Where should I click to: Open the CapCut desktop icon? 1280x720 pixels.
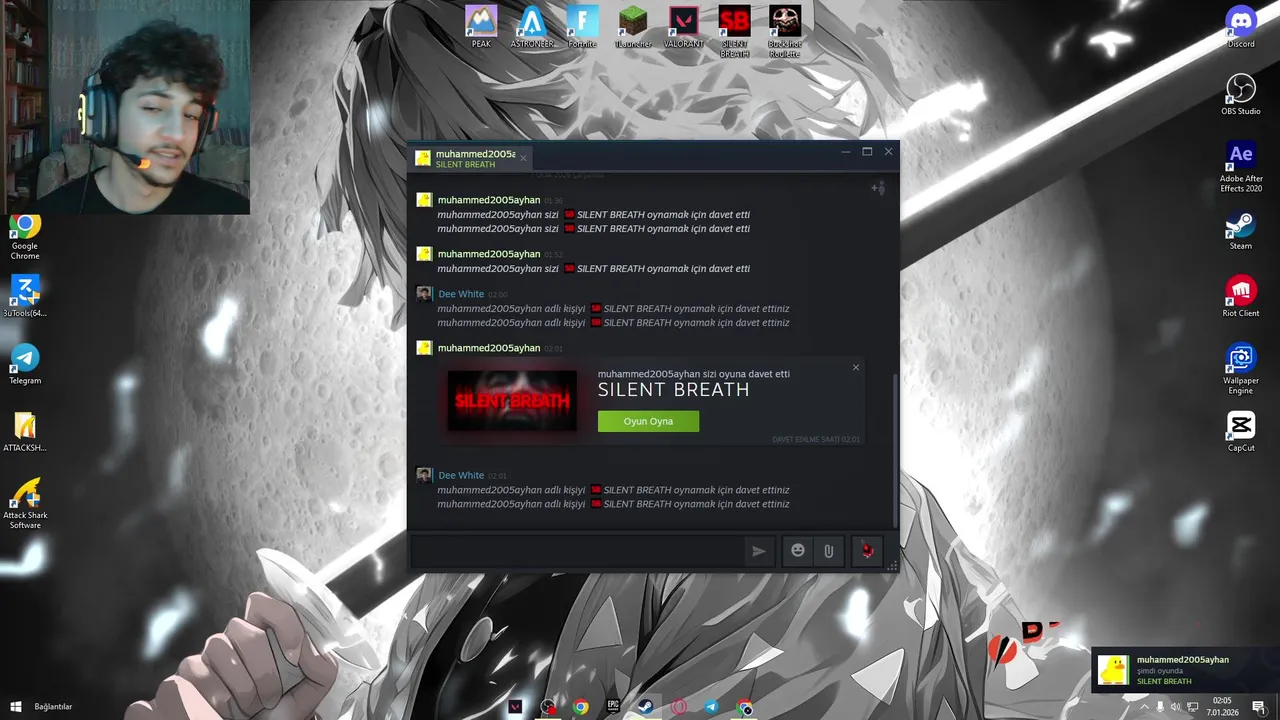pyautogui.click(x=1241, y=431)
